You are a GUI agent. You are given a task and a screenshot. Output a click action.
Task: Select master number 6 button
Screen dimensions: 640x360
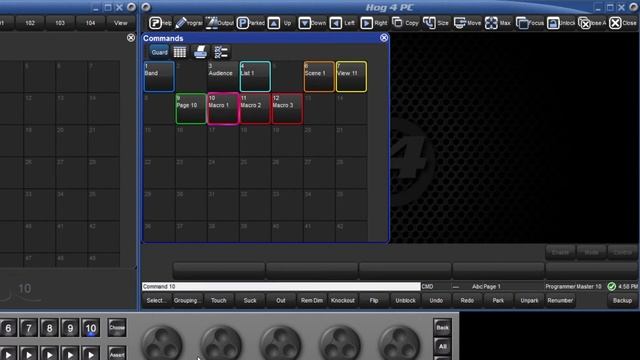tap(8, 328)
